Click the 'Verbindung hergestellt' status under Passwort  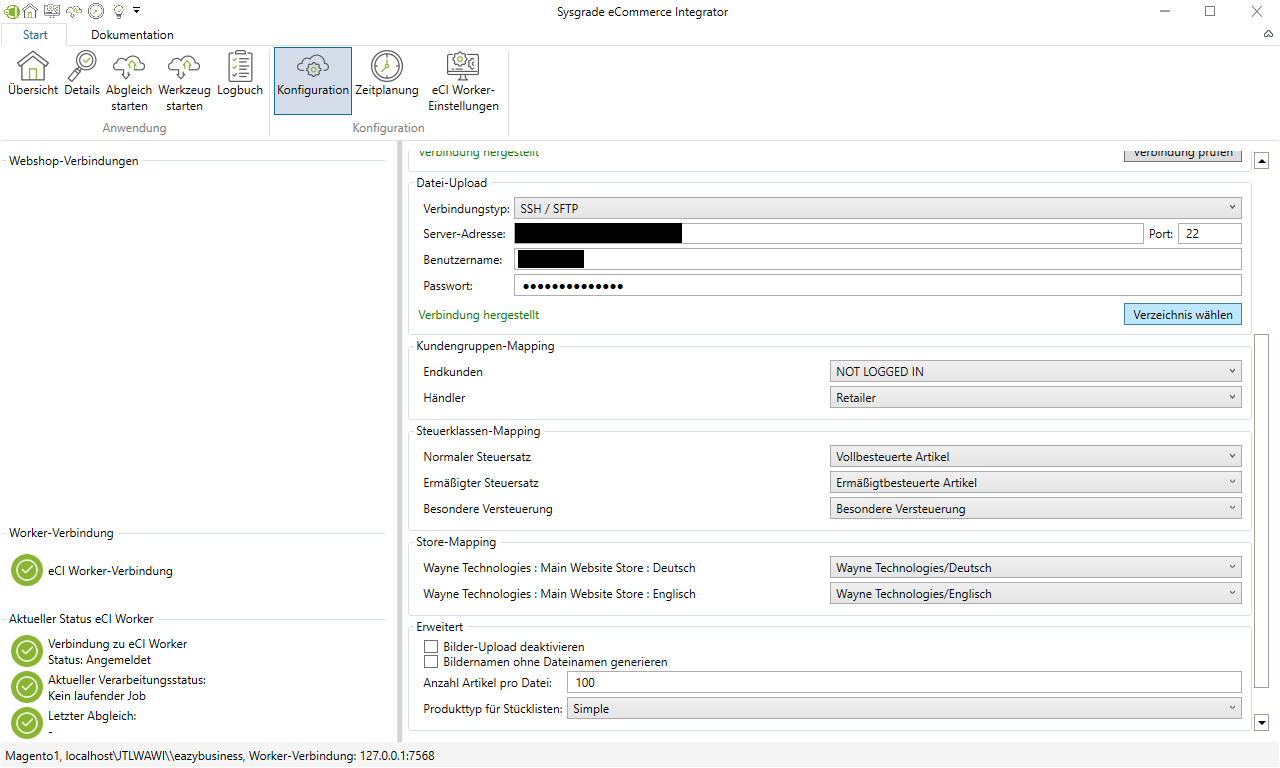pos(479,314)
